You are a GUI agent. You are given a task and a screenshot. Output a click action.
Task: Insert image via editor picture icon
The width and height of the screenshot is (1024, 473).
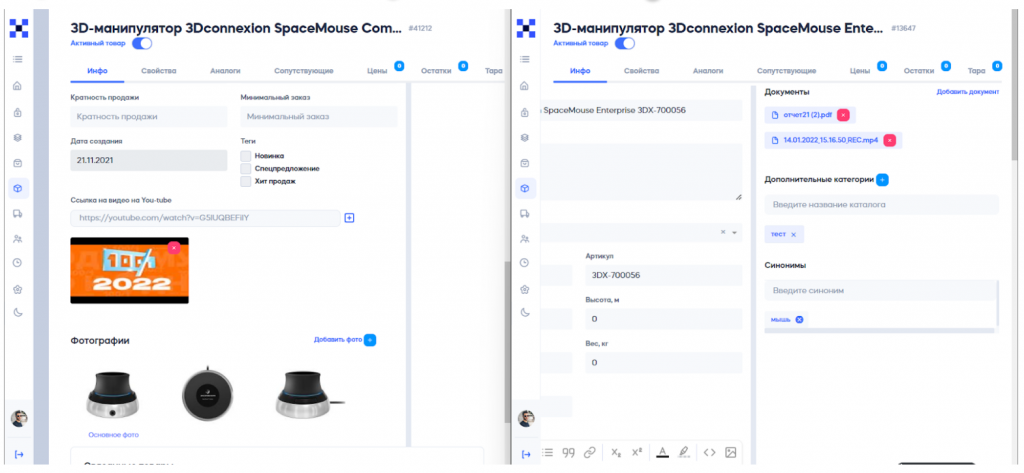point(731,452)
